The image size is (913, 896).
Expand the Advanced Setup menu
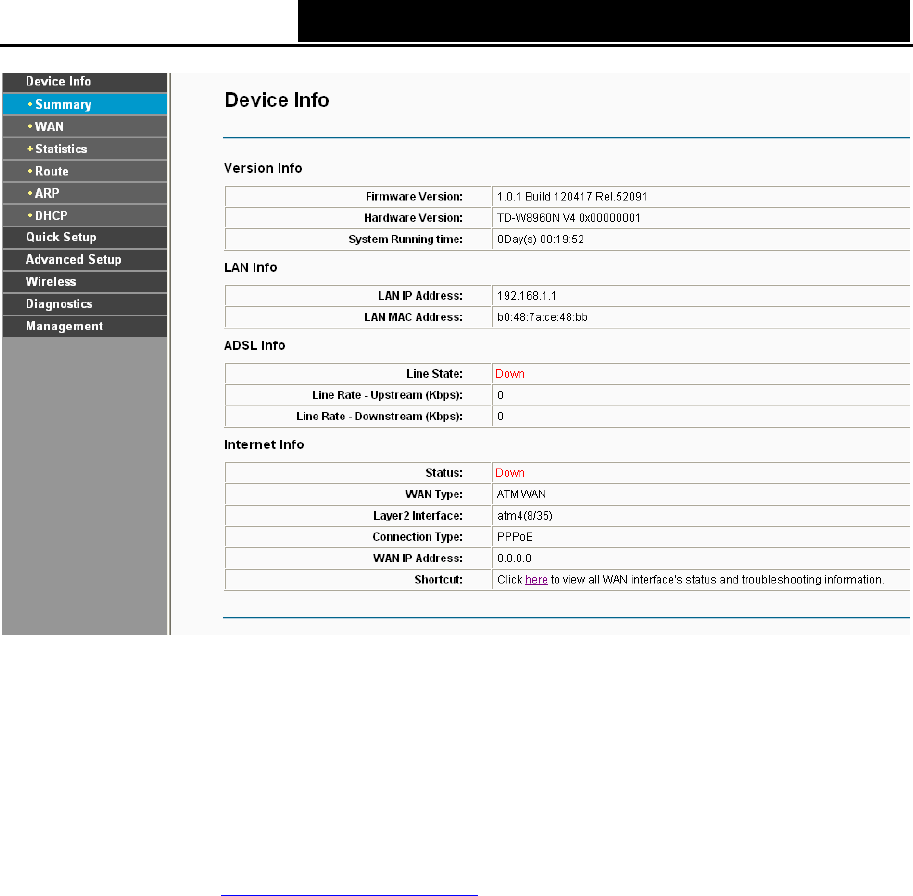tap(84, 260)
